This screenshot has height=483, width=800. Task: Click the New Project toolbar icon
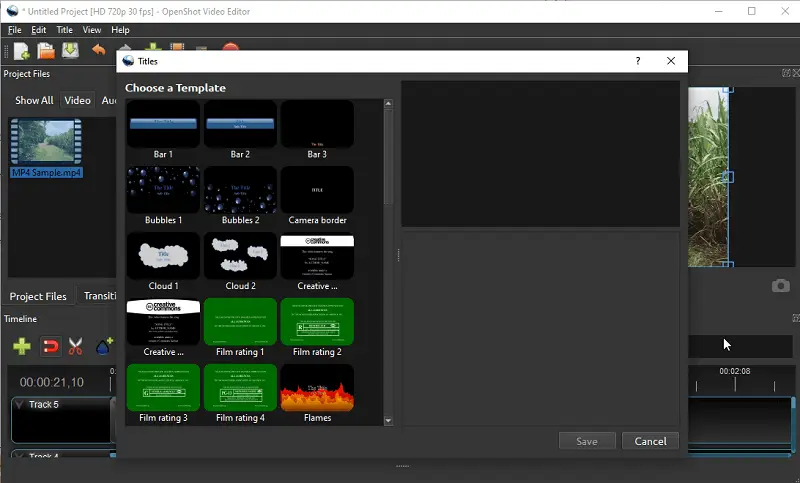click(21, 51)
